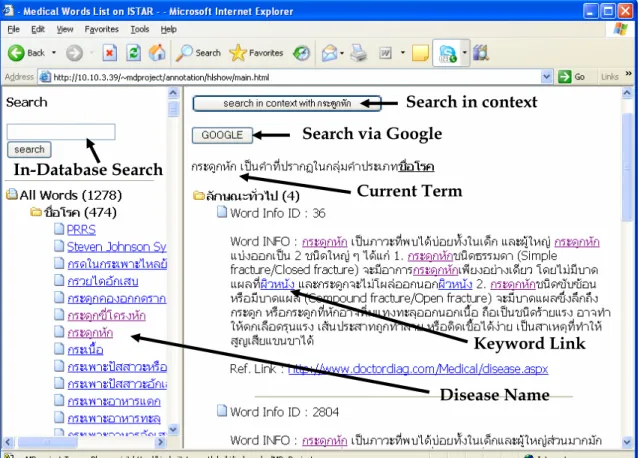Collapse the All Words (1278) folder
640x458 pixels.
point(12,195)
